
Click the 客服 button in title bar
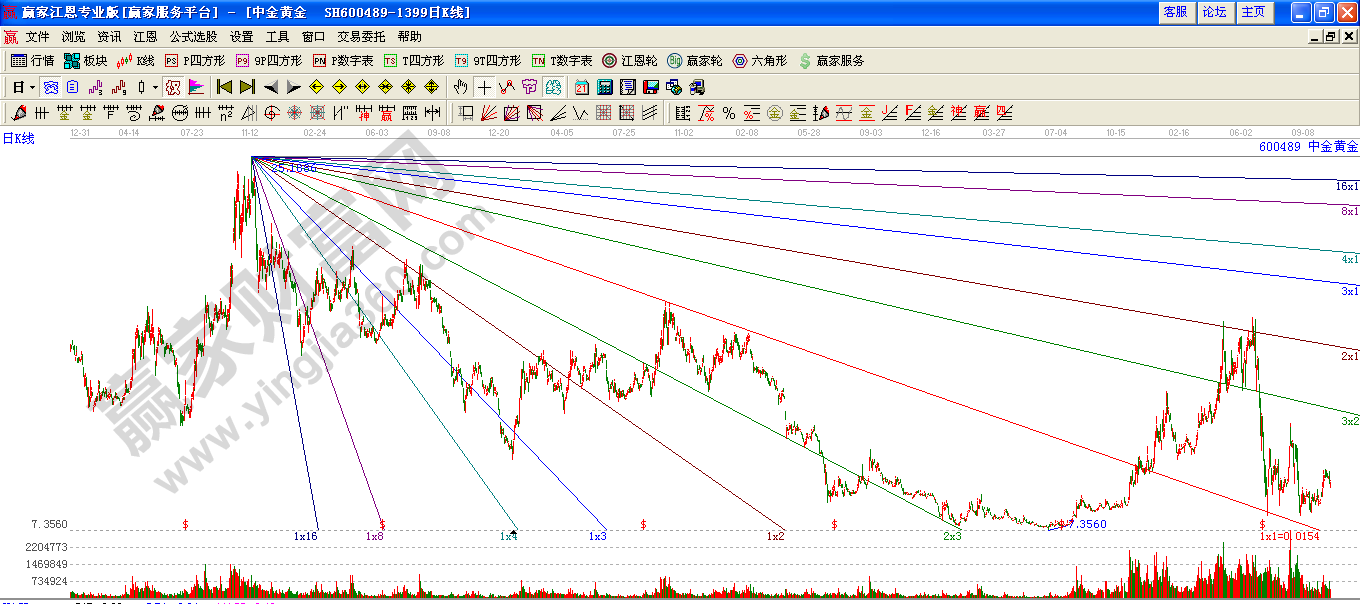(1175, 12)
